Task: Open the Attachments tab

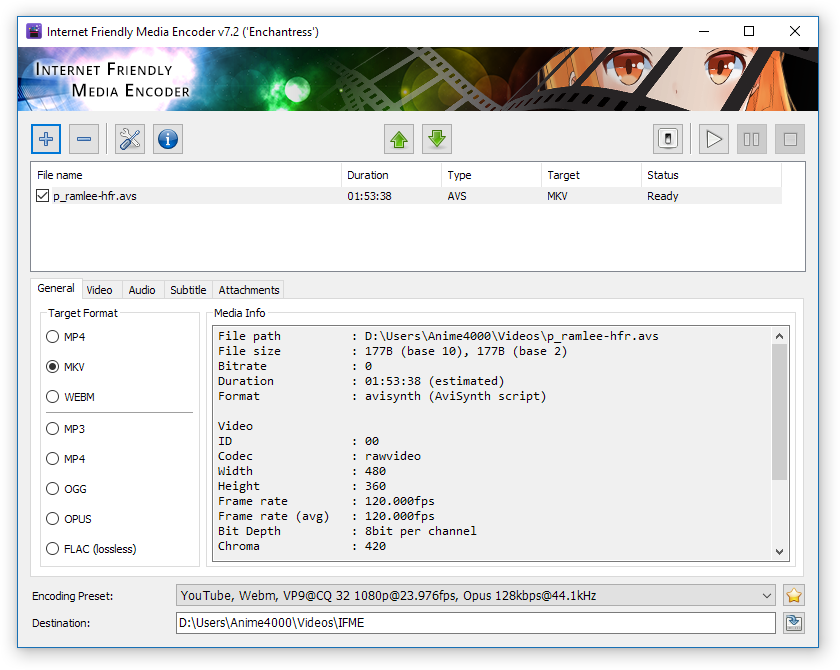Action: pos(248,290)
